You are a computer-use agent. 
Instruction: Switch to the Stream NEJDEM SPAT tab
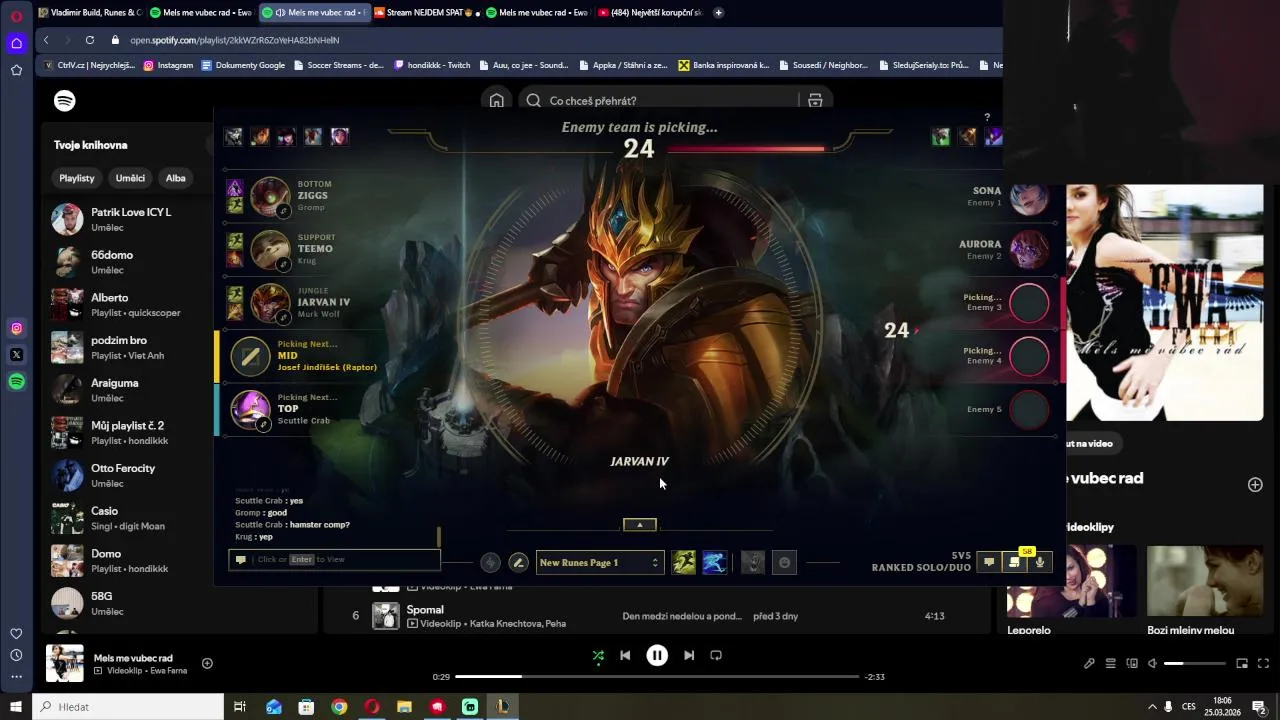427,12
